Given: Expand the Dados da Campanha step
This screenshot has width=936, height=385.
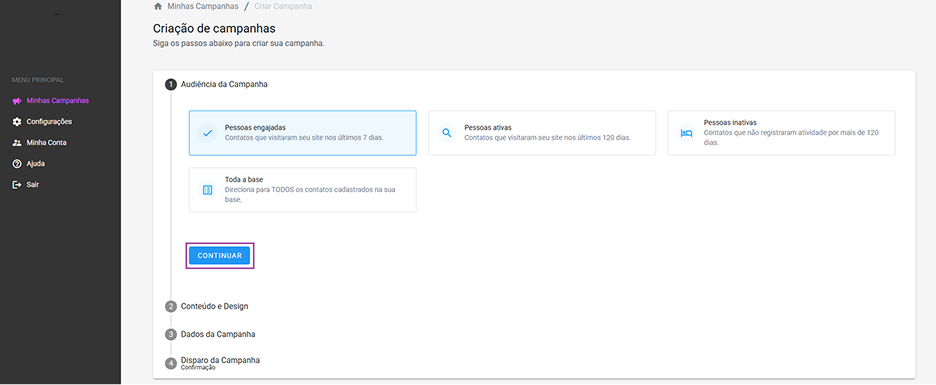Looking at the screenshot, I should (x=218, y=334).
